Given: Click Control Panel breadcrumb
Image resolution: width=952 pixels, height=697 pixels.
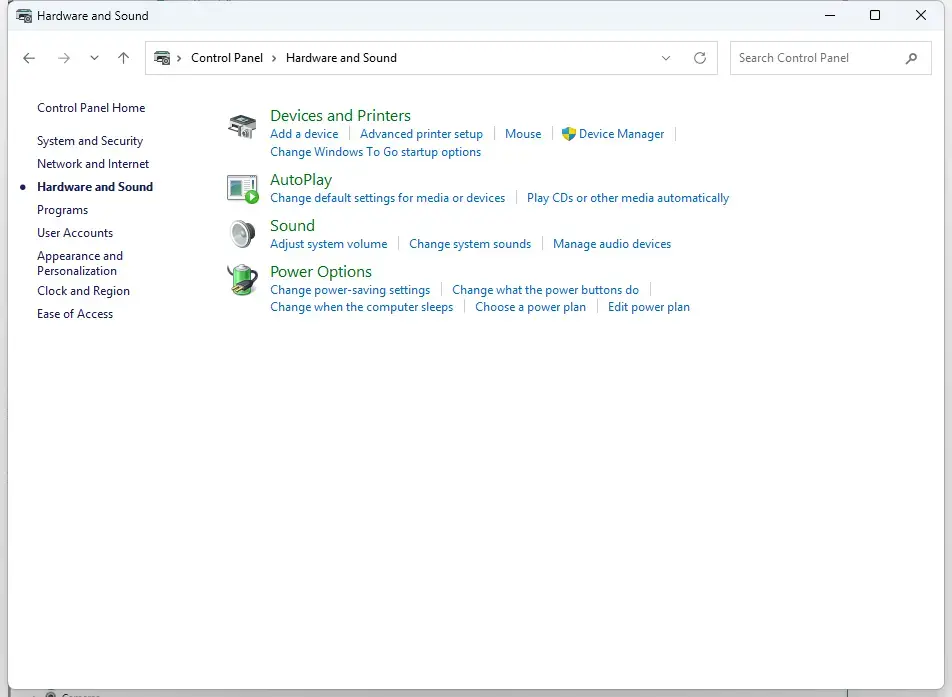Looking at the screenshot, I should click(226, 58).
